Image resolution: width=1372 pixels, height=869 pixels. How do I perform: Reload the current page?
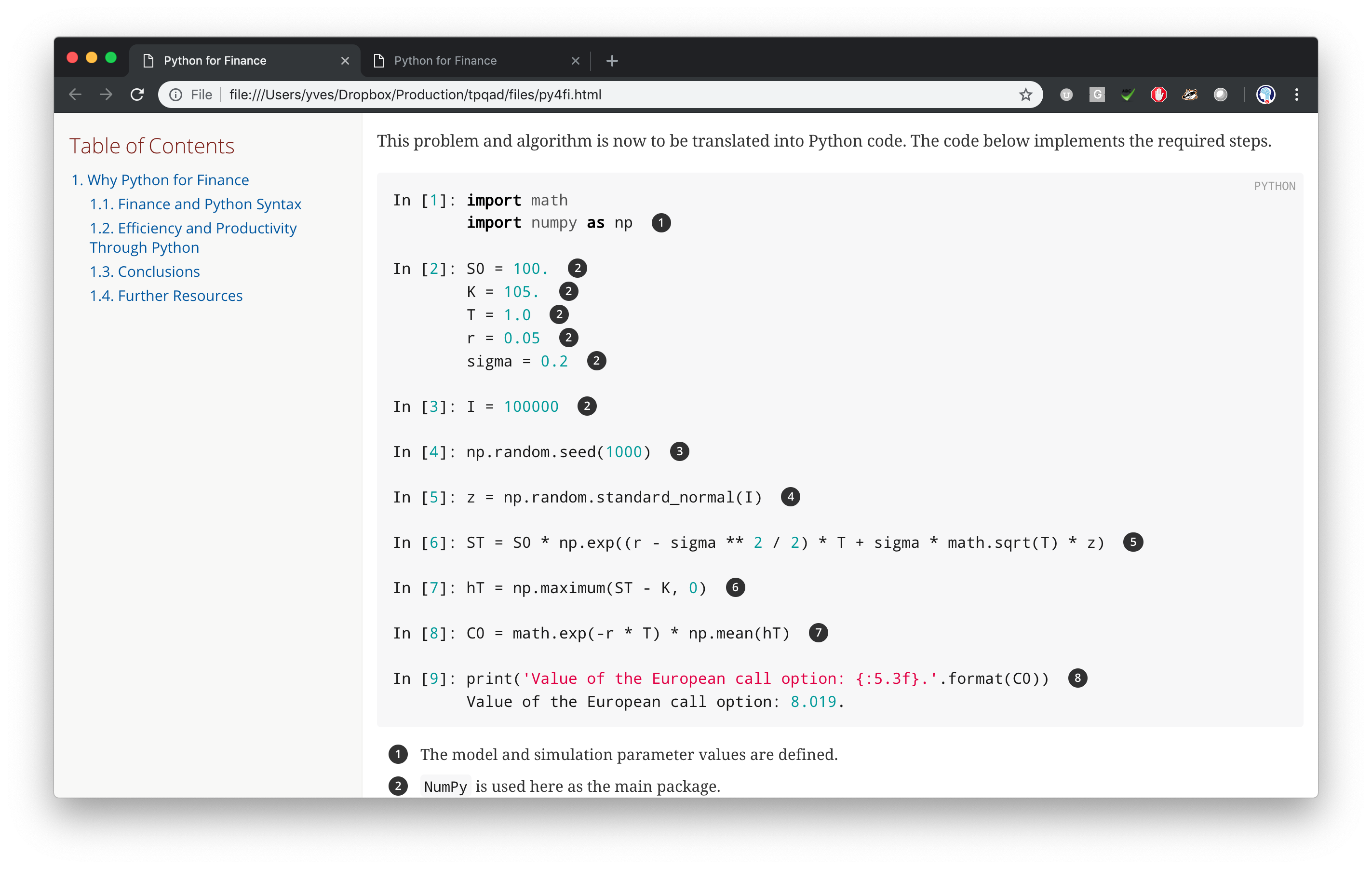click(137, 95)
